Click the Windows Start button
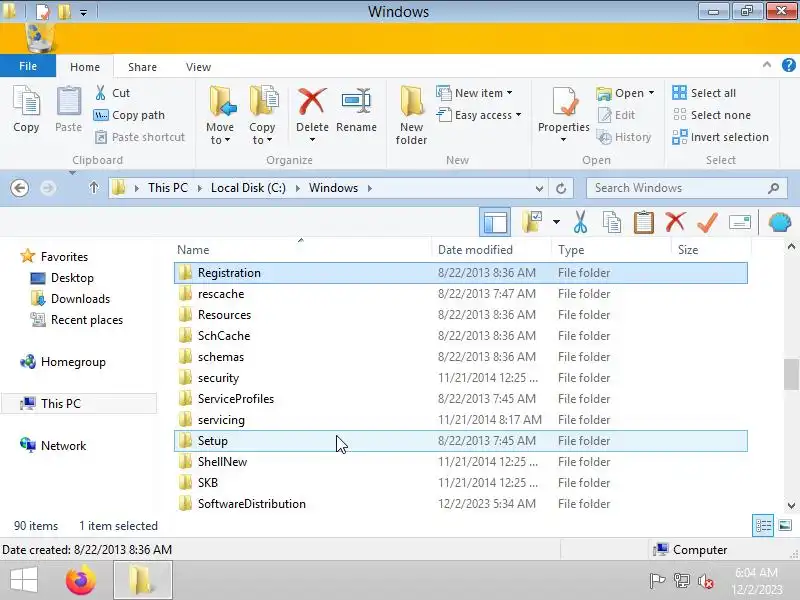Screen dimensions: 800x600 tap(23, 580)
